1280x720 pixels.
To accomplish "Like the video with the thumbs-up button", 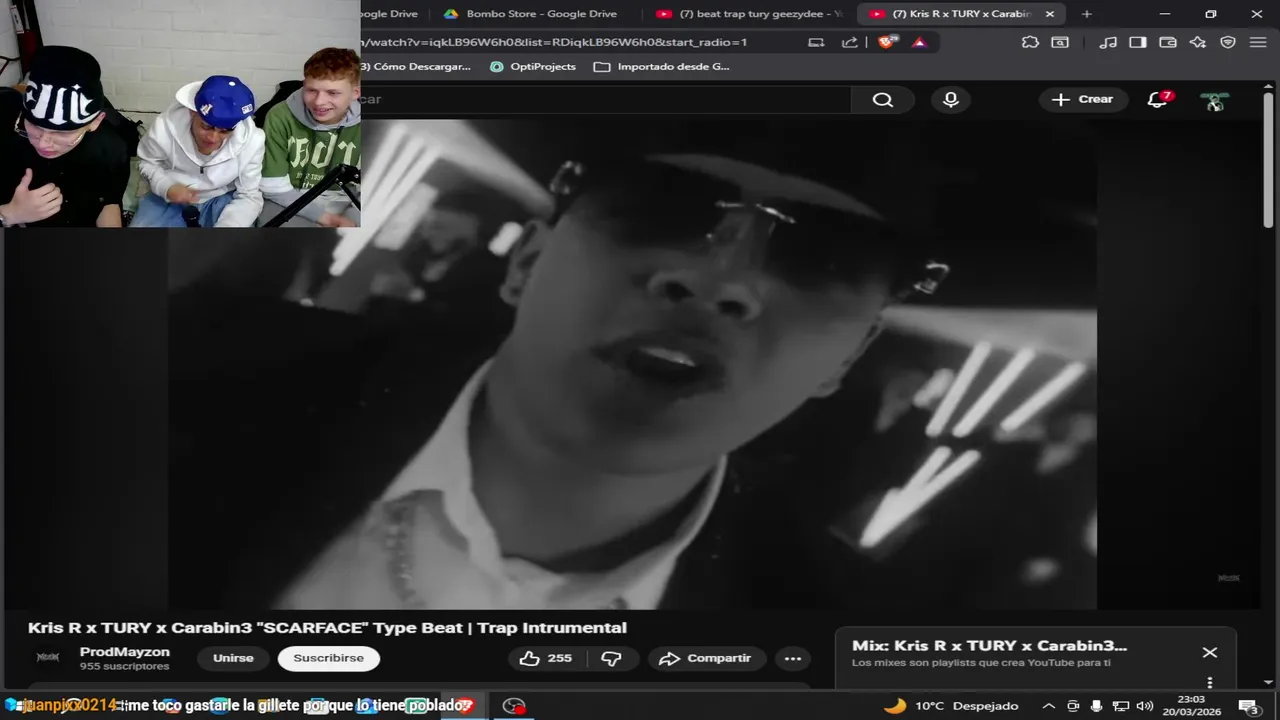I will coord(546,658).
